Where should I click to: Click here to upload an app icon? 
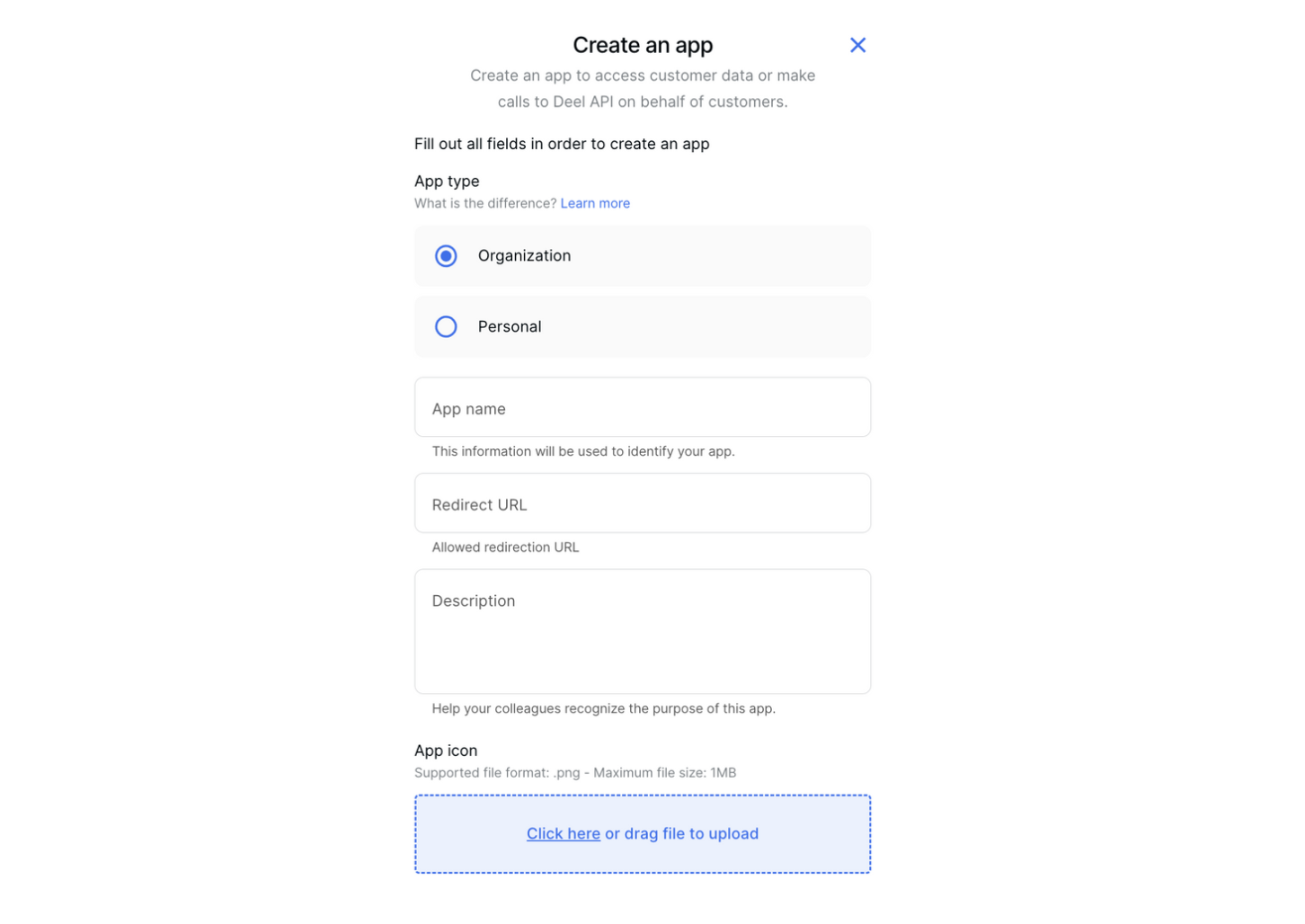click(x=563, y=833)
